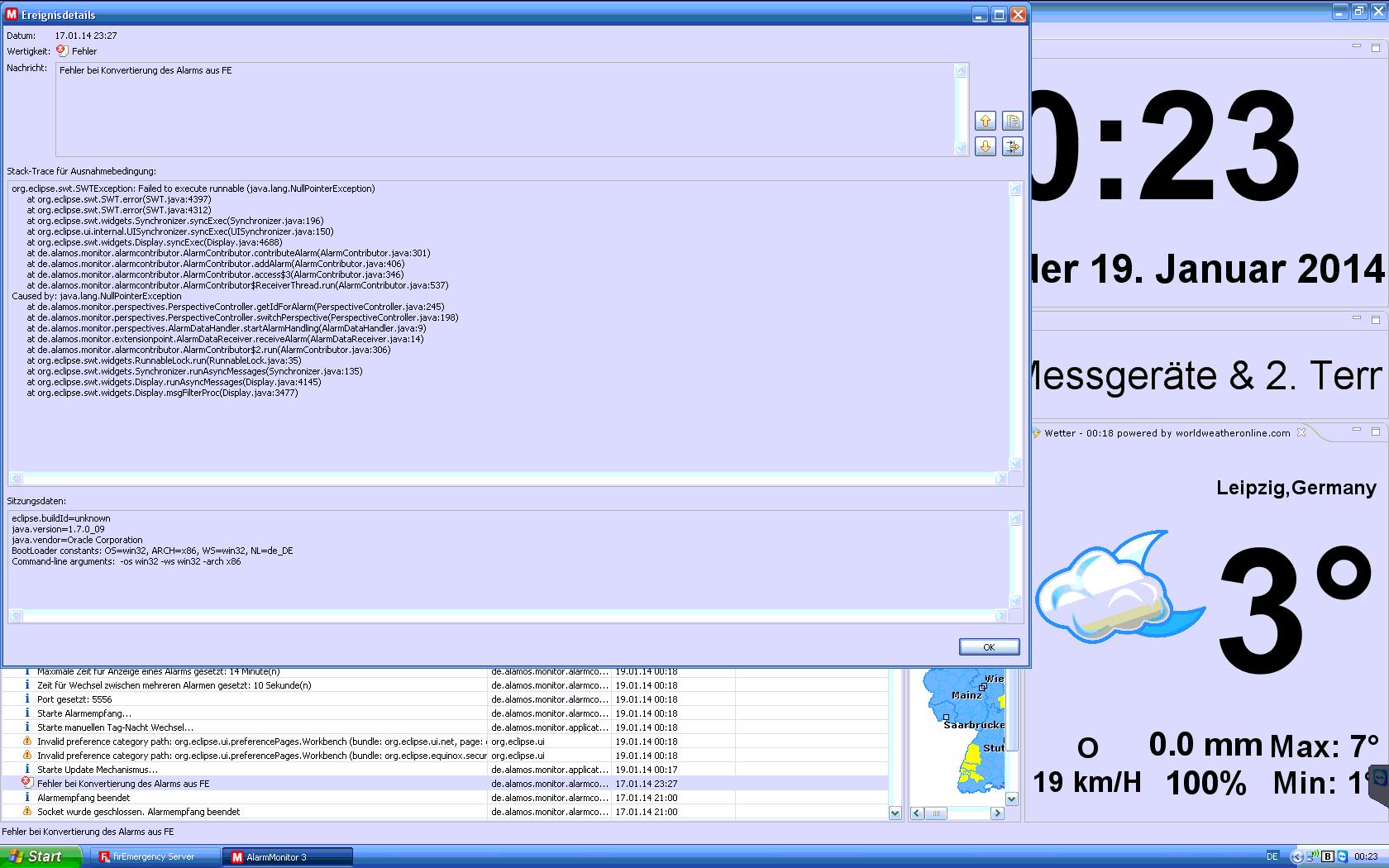This screenshot has height=868, width=1389.
Task: Select the AlarmMonitor 3 taskbar item
Action: tap(287, 856)
